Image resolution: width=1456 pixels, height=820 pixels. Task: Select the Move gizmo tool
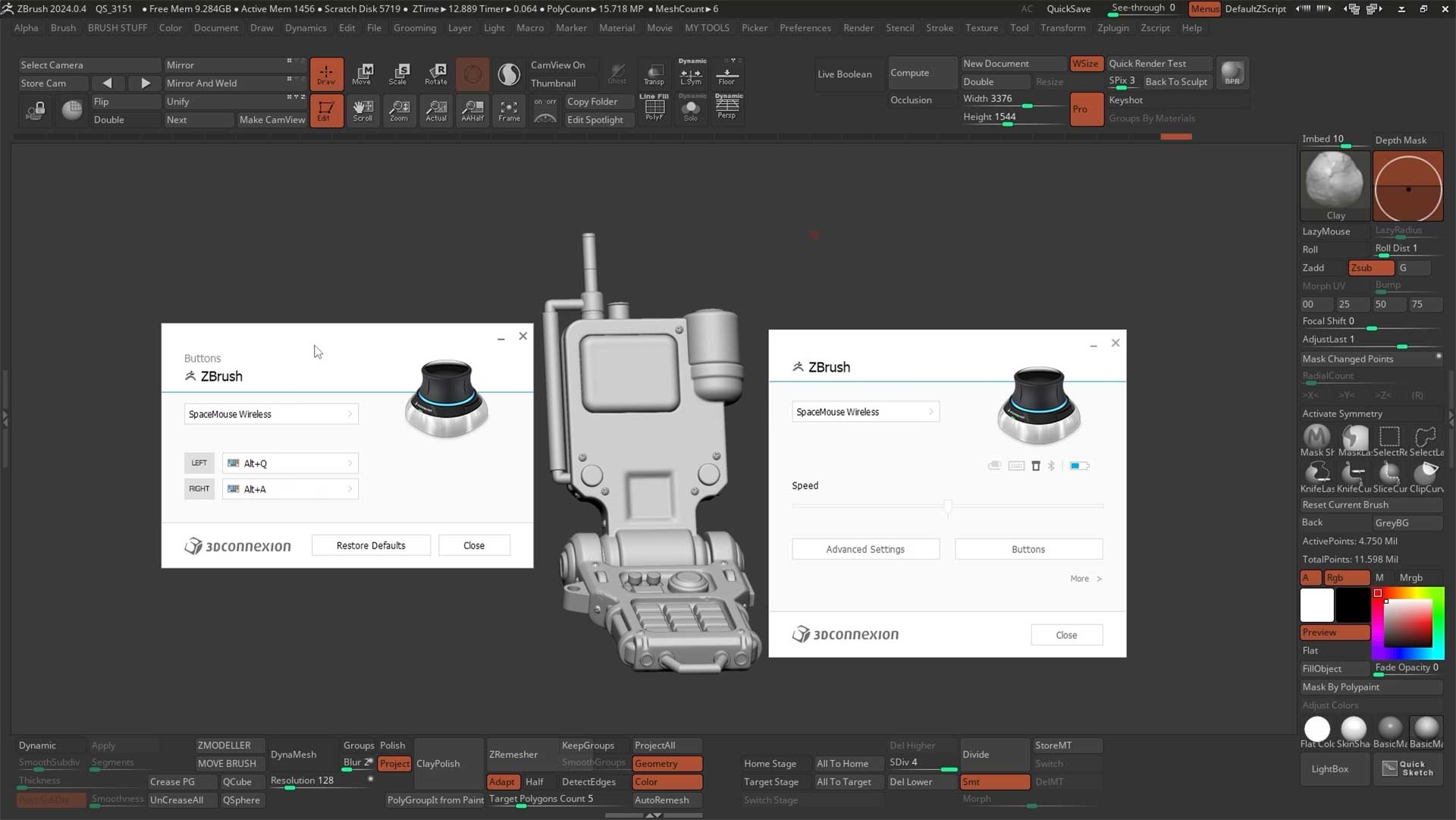(x=362, y=74)
